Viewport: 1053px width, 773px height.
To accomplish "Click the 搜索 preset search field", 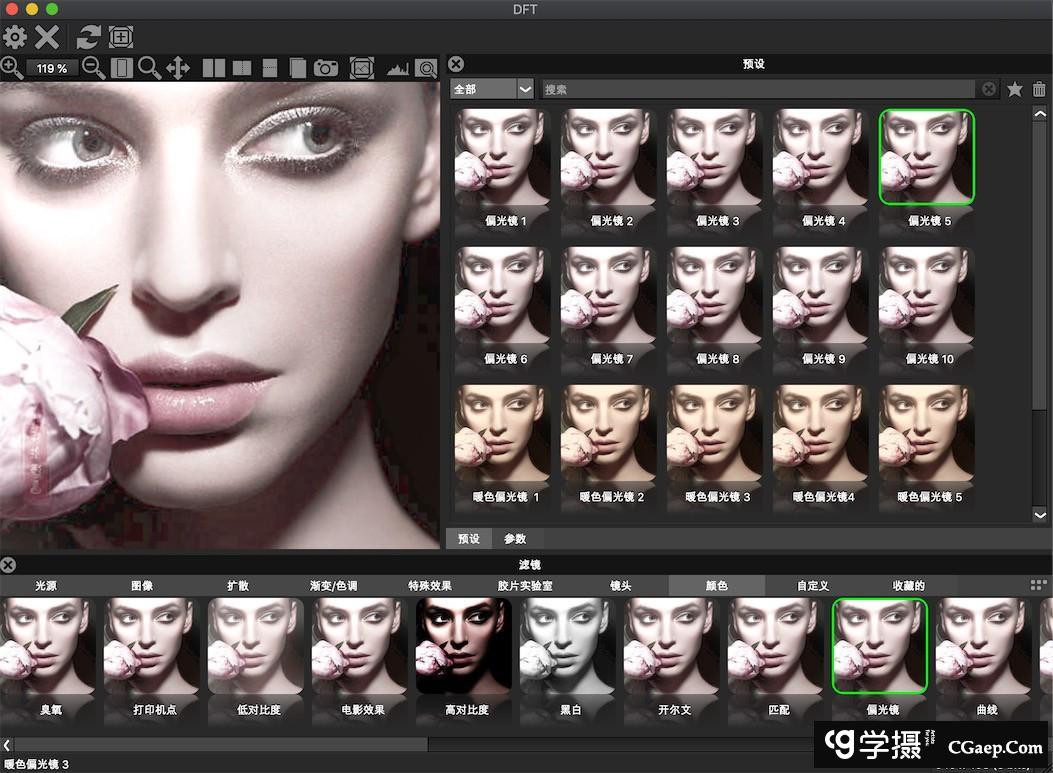I will 760,89.
